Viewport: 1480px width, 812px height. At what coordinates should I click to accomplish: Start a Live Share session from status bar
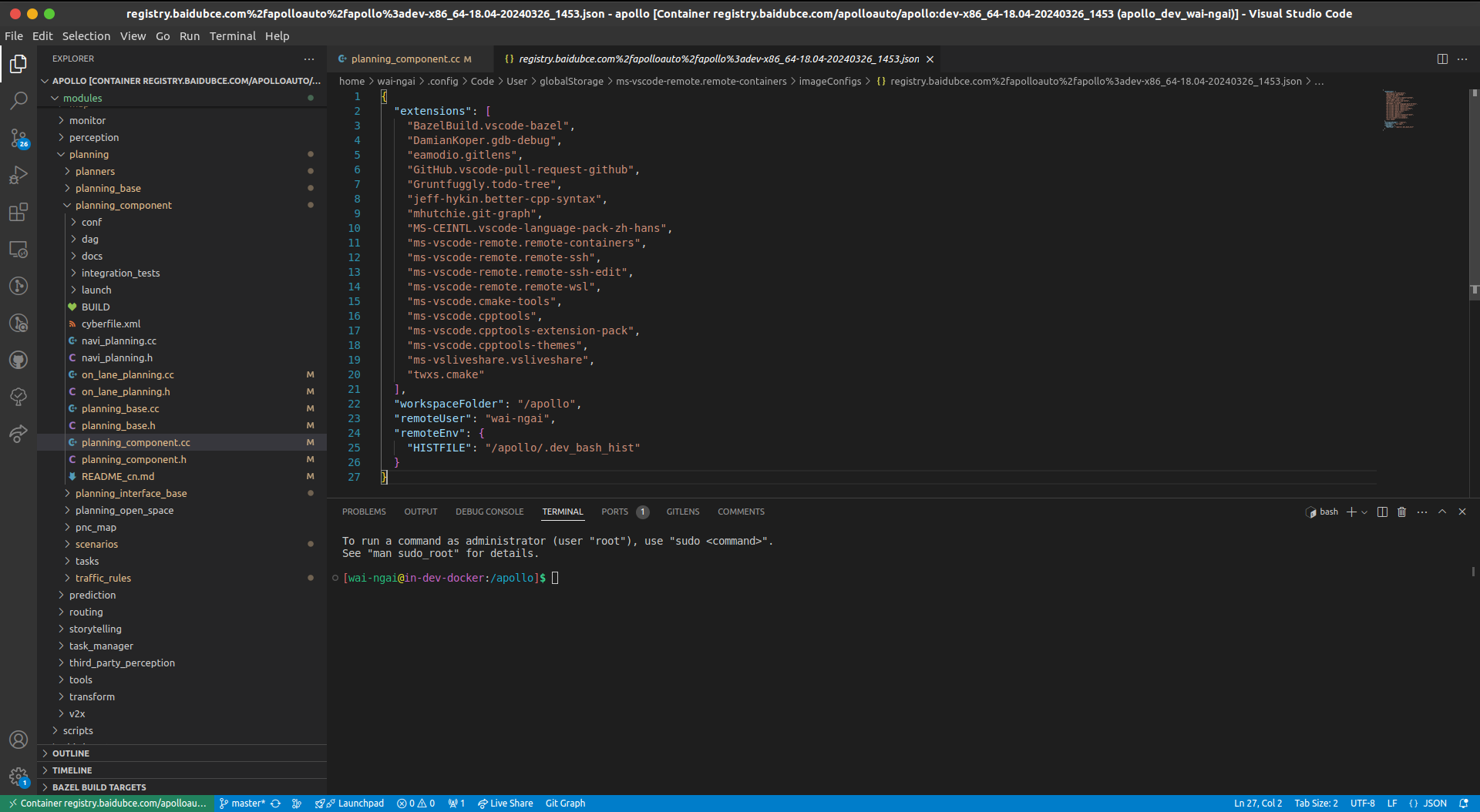click(505, 803)
